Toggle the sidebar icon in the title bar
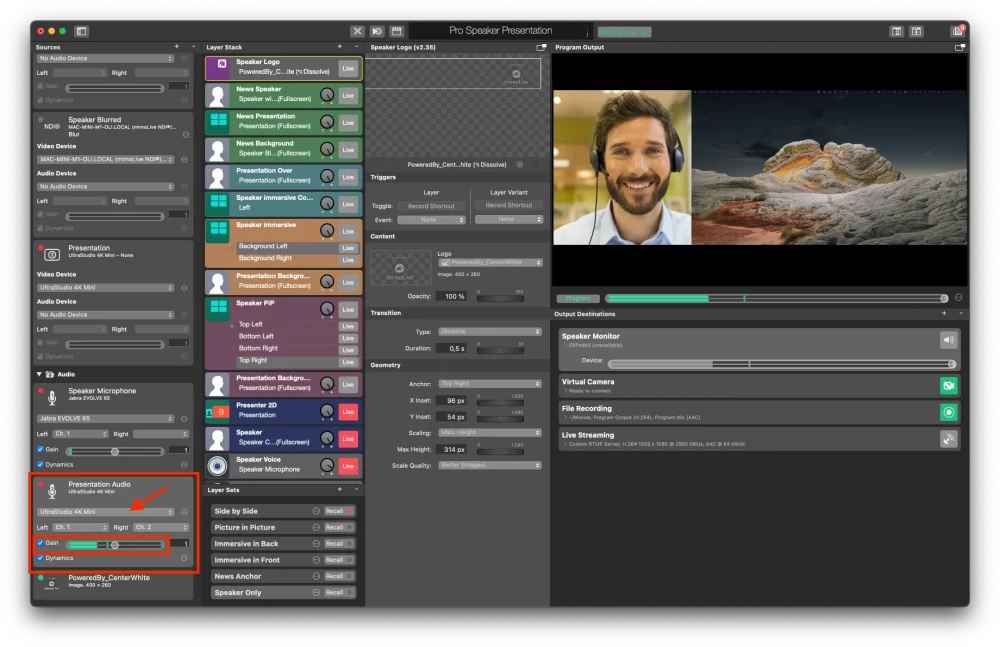This screenshot has height=647, width=1000. coord(81,31)
